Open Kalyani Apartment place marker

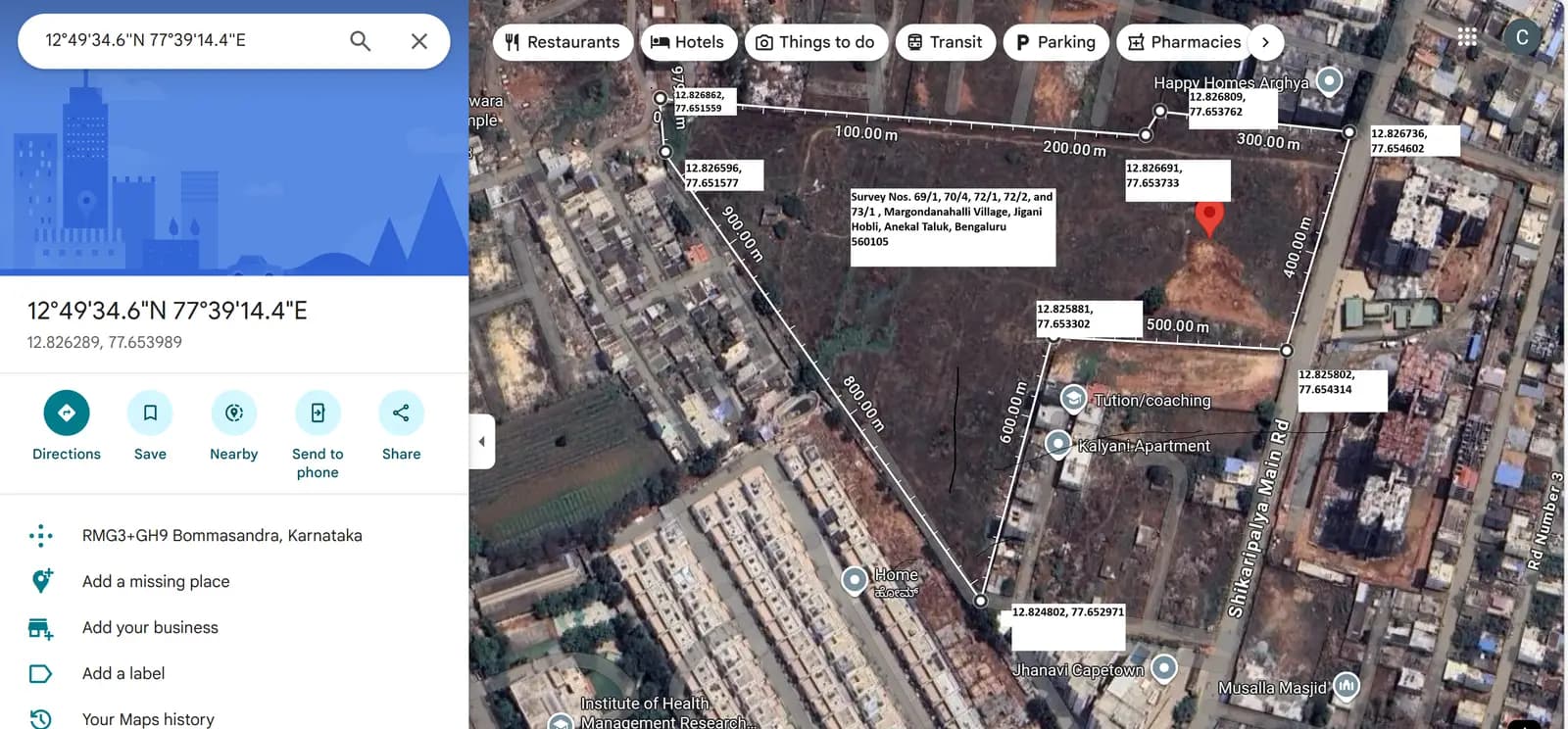click(1057, 444)
